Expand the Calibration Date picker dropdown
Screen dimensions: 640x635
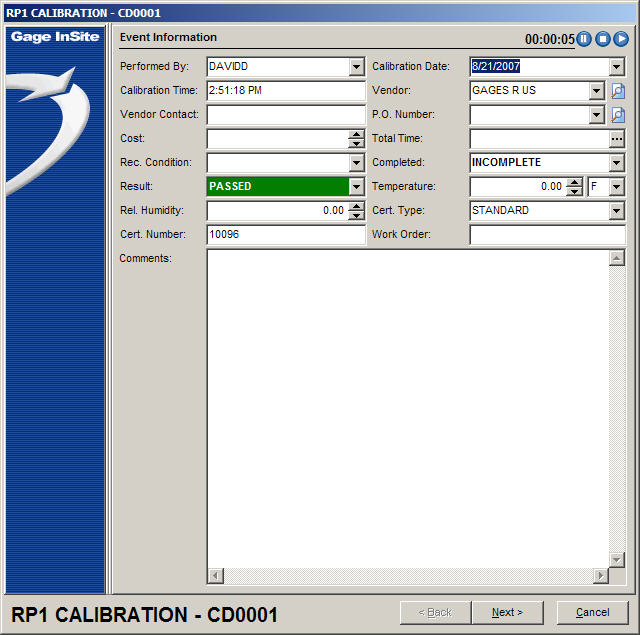point(617,67)
